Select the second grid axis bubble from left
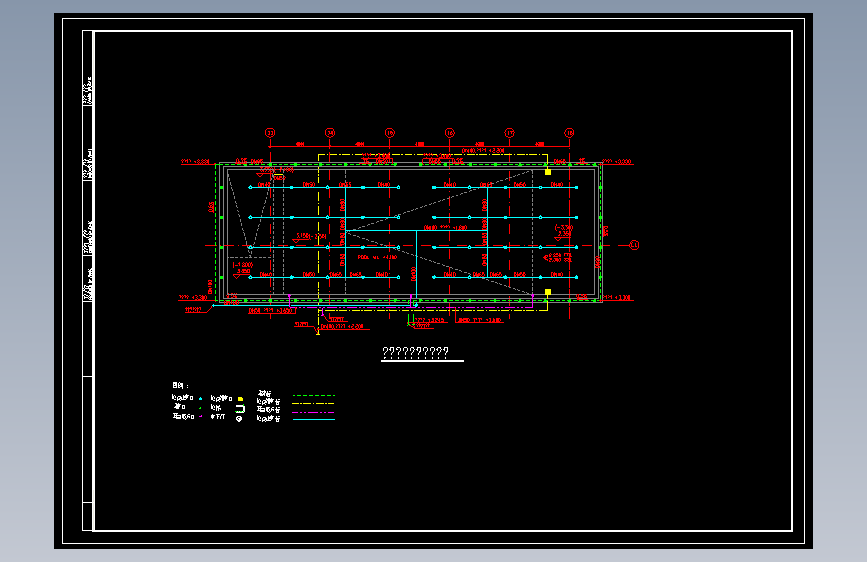 pyautogui.click(x=330, y=133)
